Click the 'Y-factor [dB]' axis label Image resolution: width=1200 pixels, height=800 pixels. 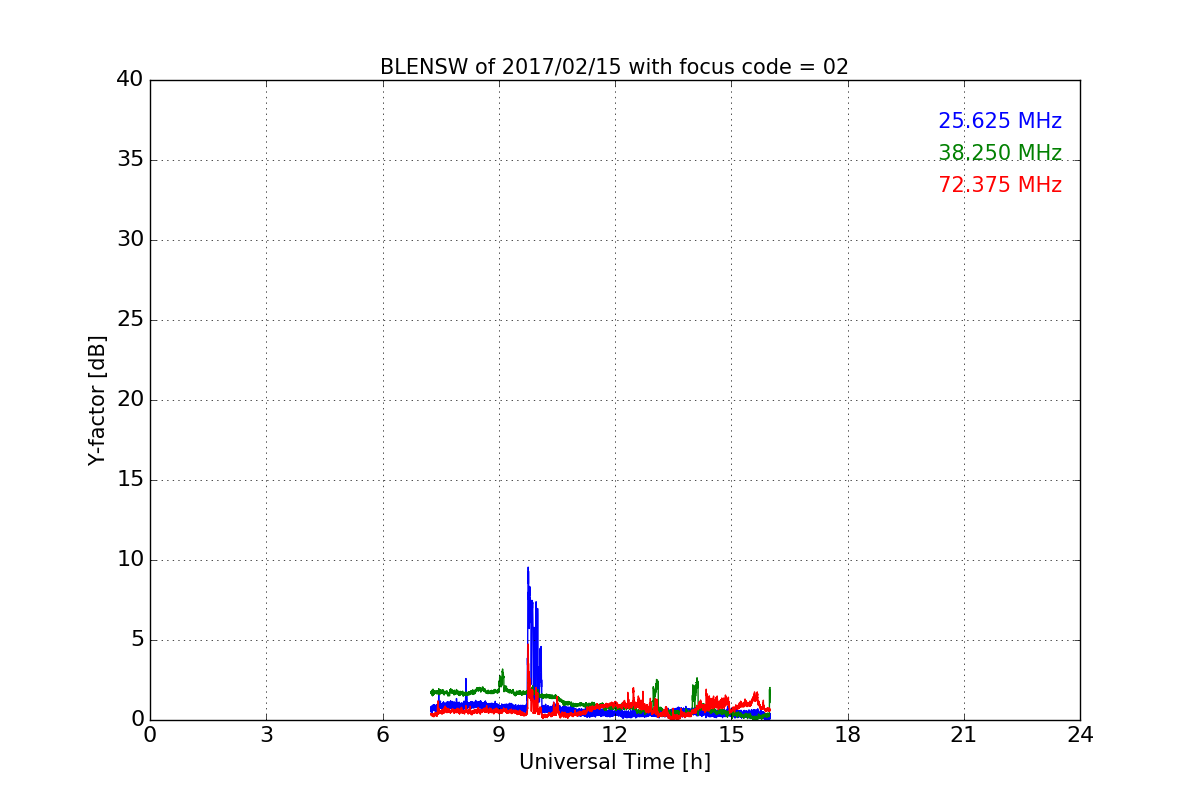97,400
